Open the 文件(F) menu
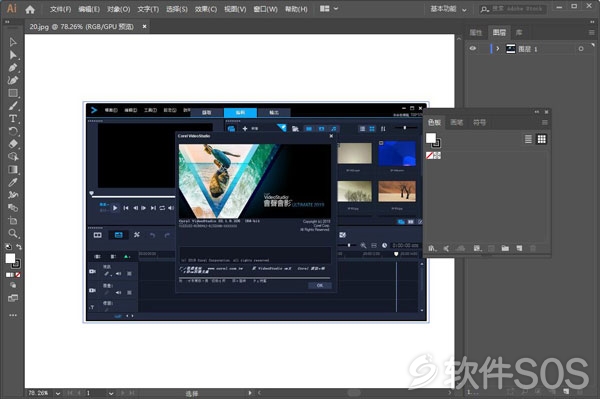600x399 pixels. [x=60, y=9]
